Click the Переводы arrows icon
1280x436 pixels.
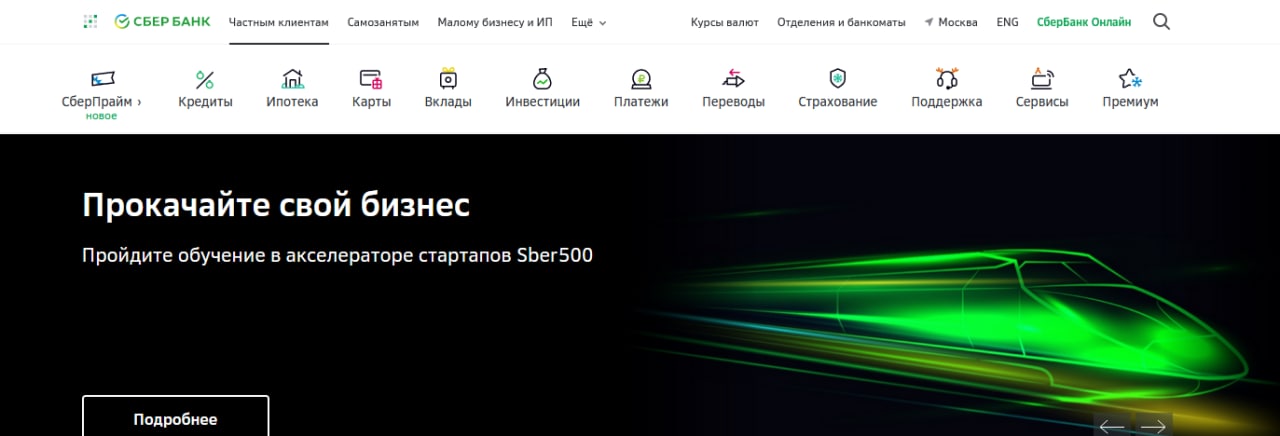733,79
